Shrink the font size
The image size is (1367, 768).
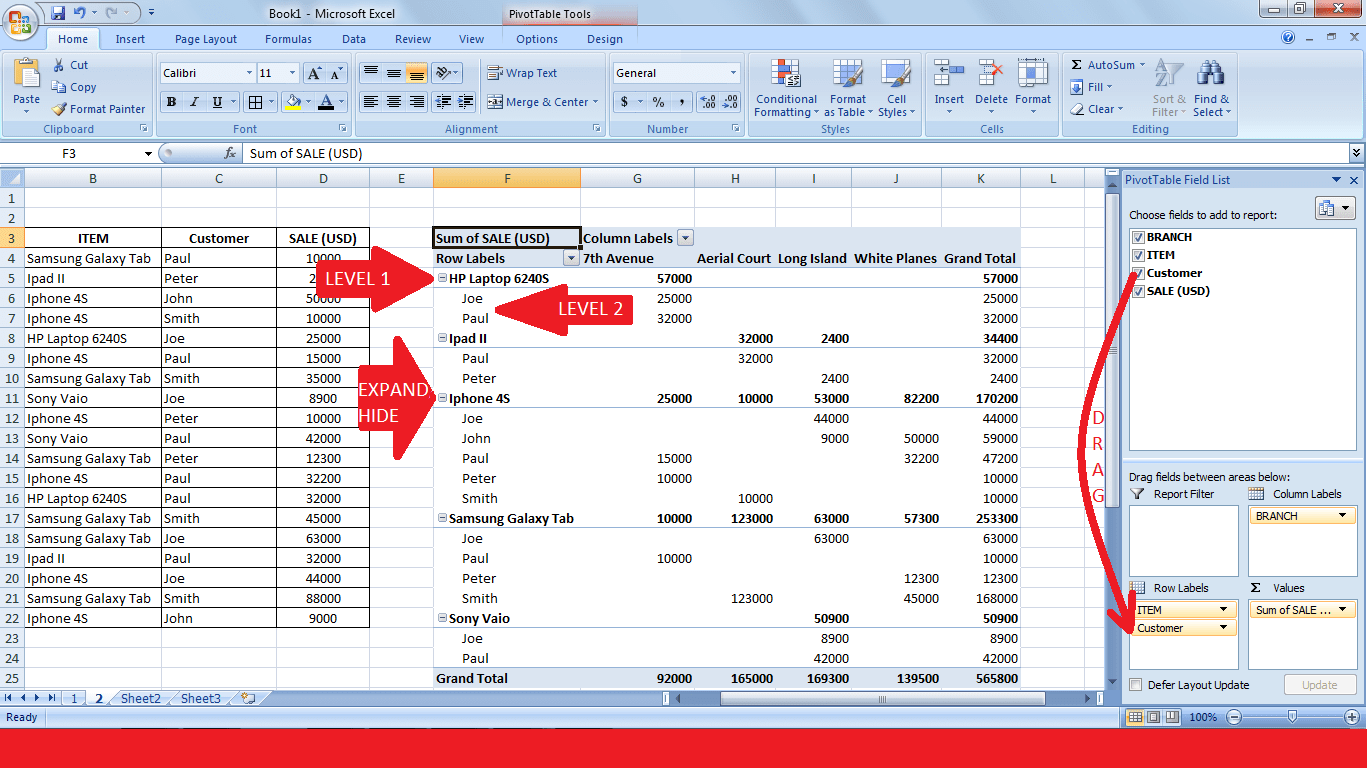coord(335,73)
